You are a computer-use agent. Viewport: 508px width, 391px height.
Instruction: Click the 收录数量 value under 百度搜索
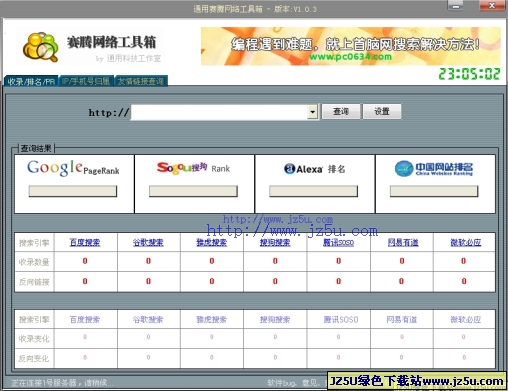tap(85, 261)
